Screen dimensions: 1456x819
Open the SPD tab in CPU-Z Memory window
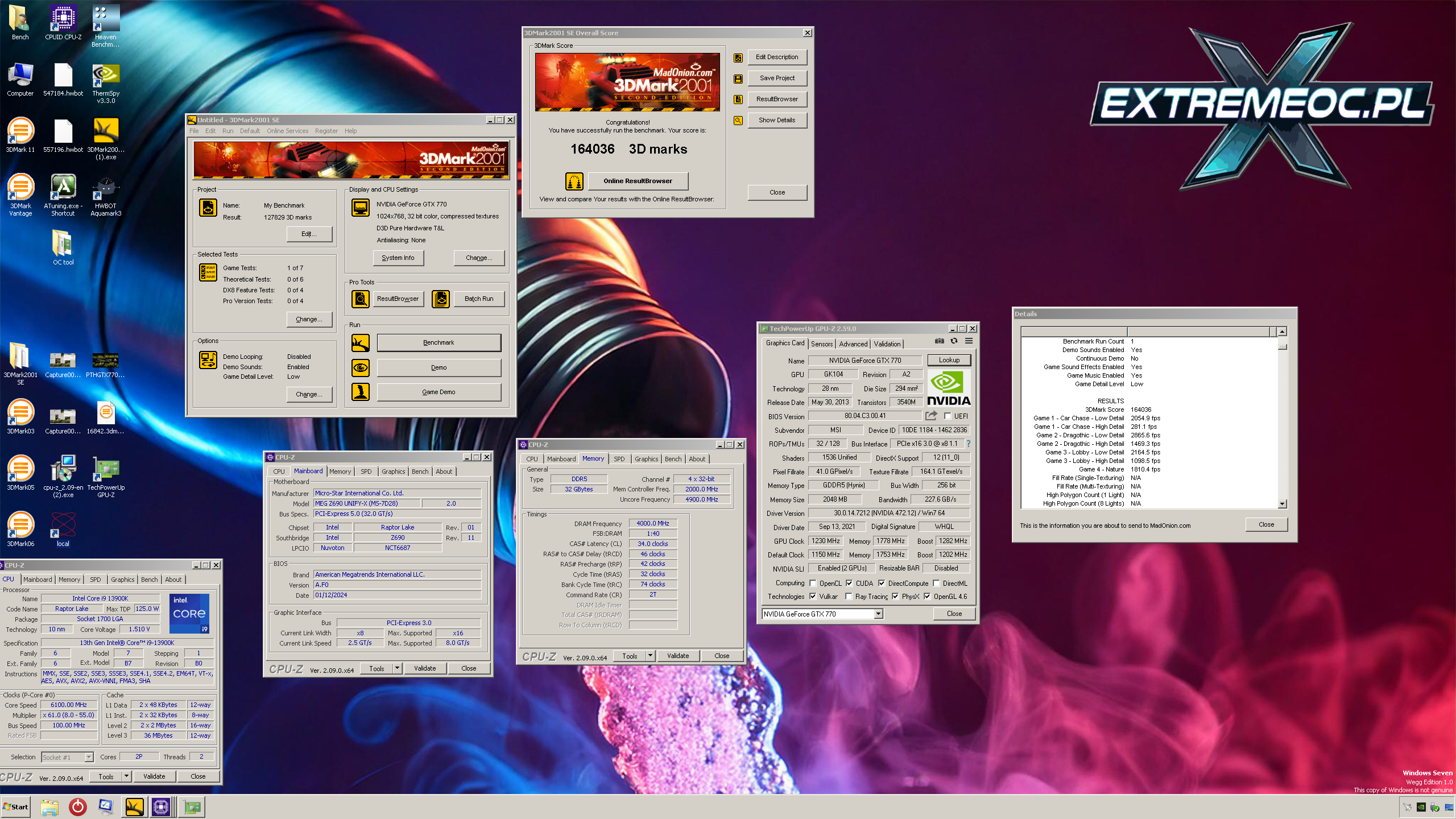pyautogui.click(x=619, y=458)
